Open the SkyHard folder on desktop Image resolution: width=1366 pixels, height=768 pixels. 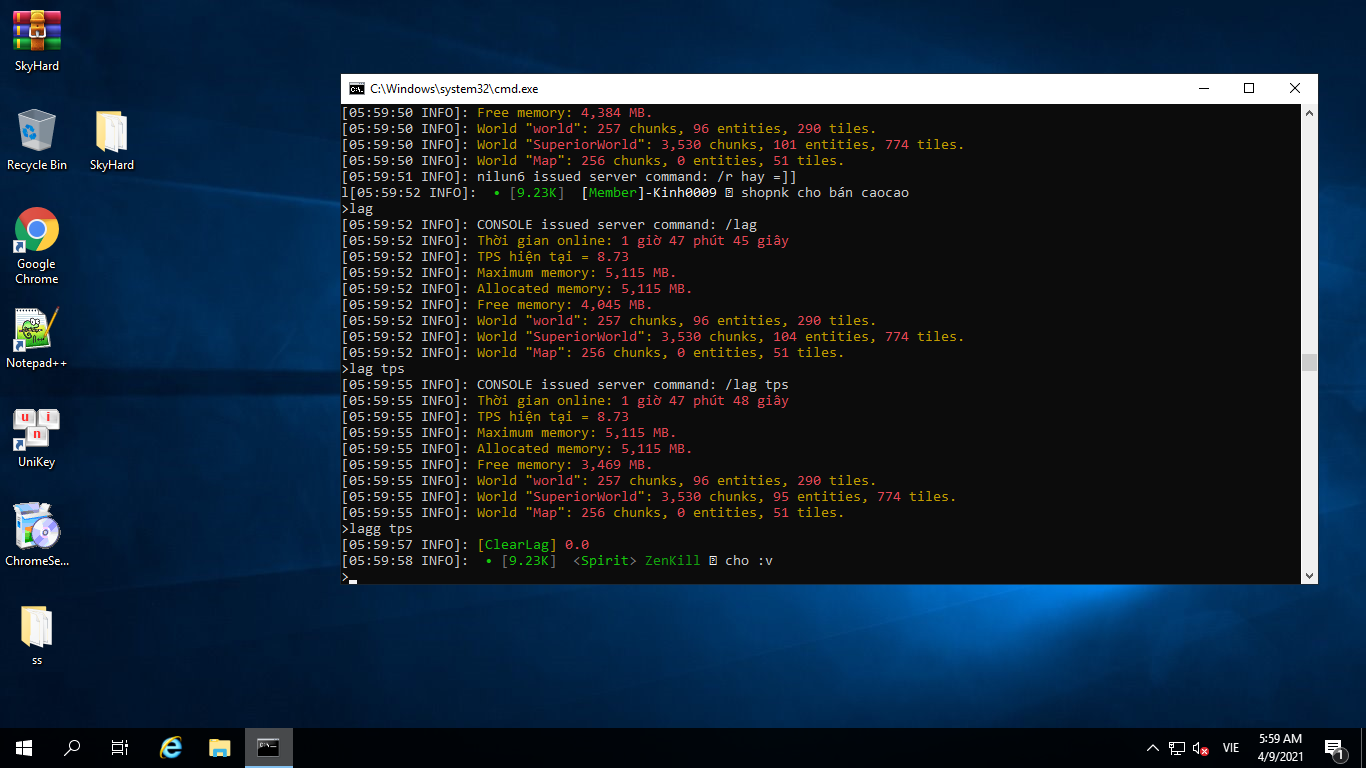112,132
